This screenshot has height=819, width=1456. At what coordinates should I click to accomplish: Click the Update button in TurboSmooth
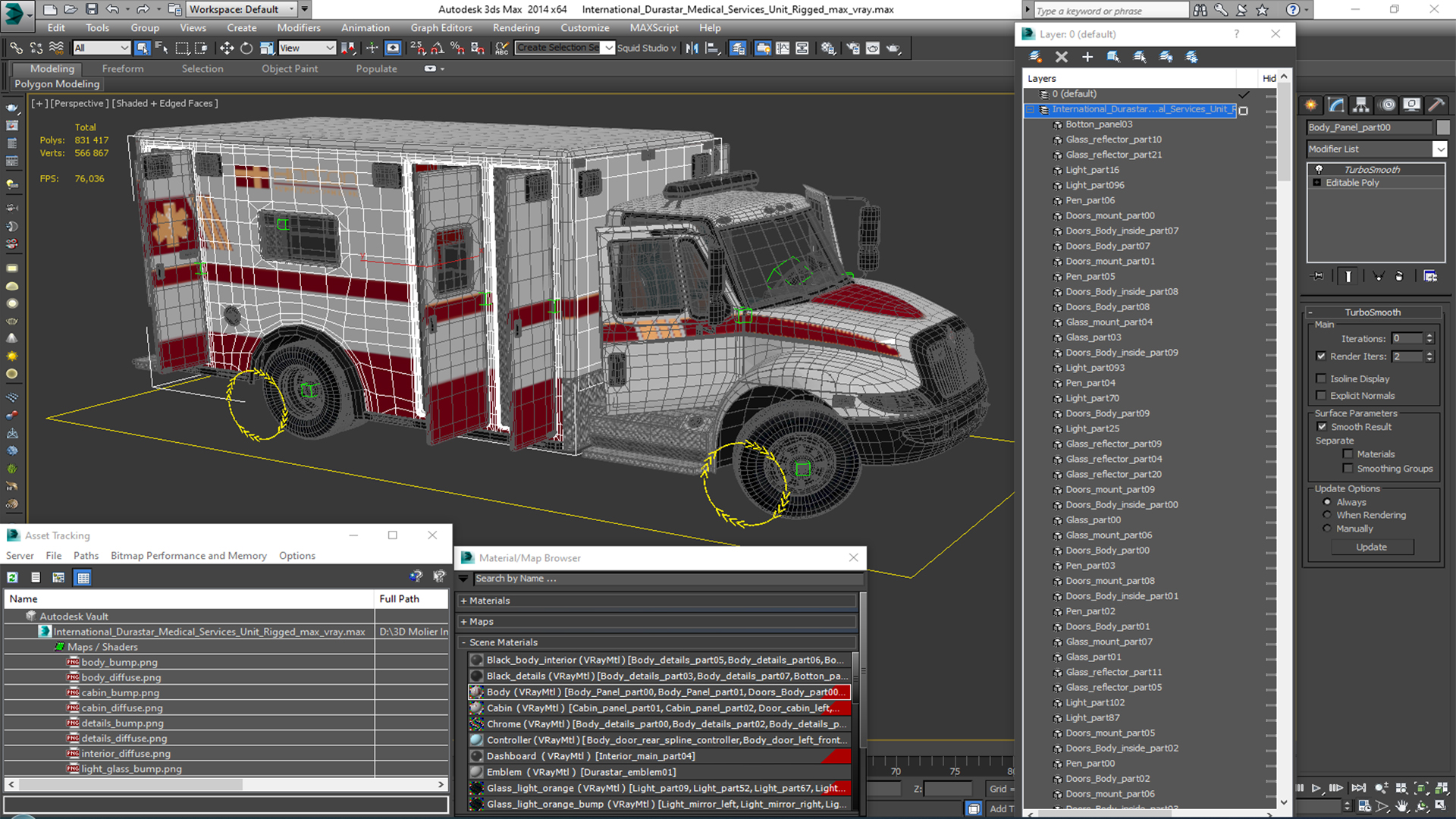click(x=1372, y=547)
